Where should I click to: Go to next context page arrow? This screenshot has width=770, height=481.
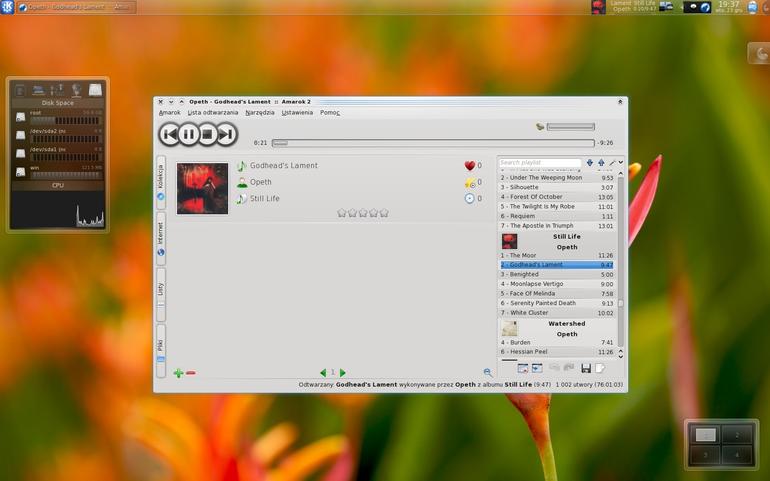tap(342, 373)
